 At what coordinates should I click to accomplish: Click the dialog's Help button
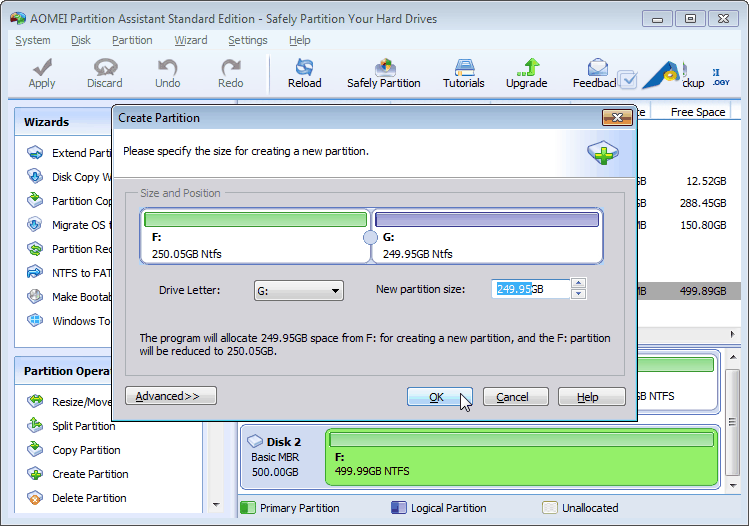coord(591,397)
